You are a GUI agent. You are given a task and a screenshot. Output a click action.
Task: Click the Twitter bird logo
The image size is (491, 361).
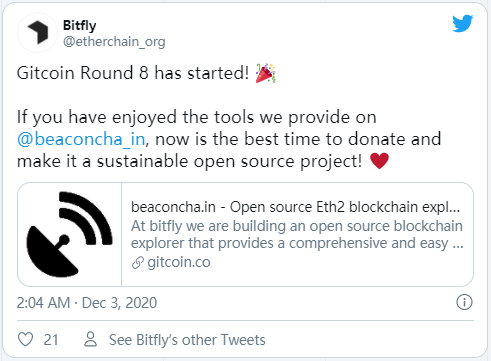463,23
